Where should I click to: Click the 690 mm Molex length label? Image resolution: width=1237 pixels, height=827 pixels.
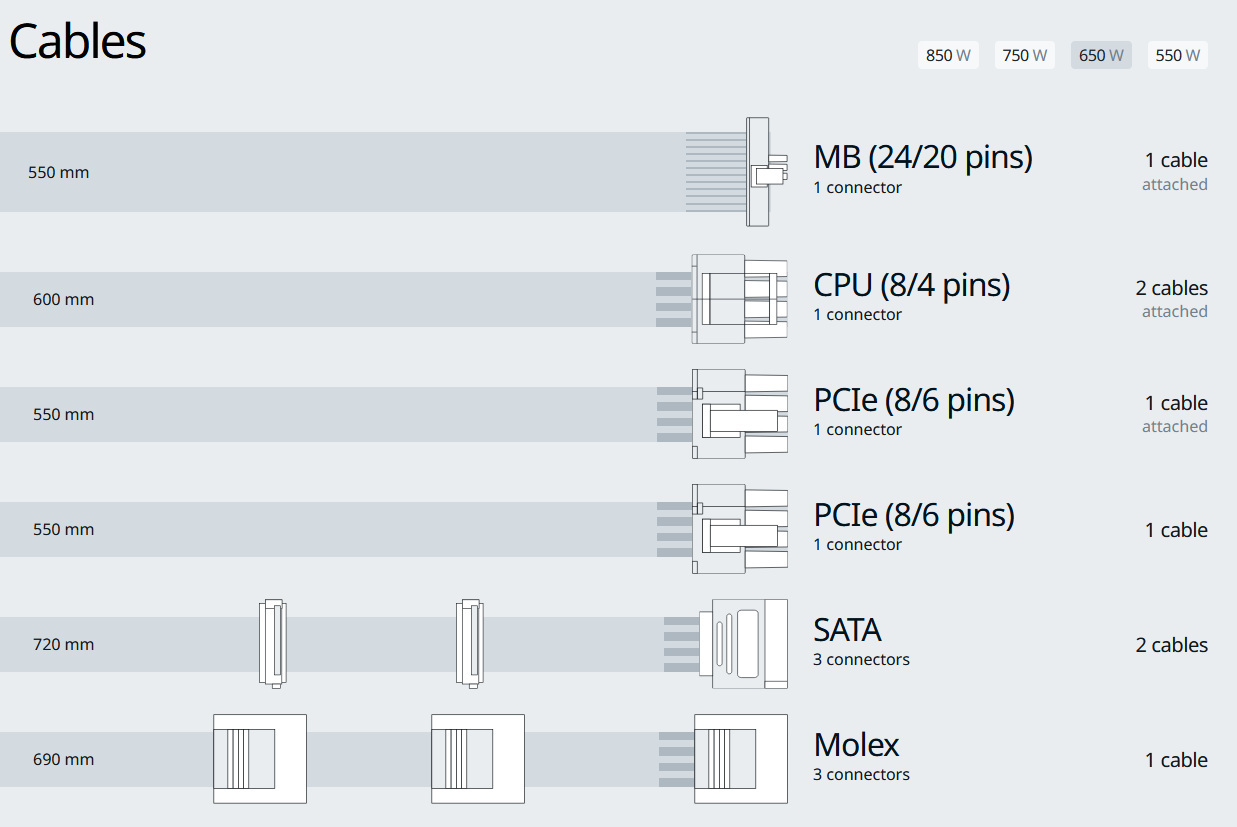63,760
